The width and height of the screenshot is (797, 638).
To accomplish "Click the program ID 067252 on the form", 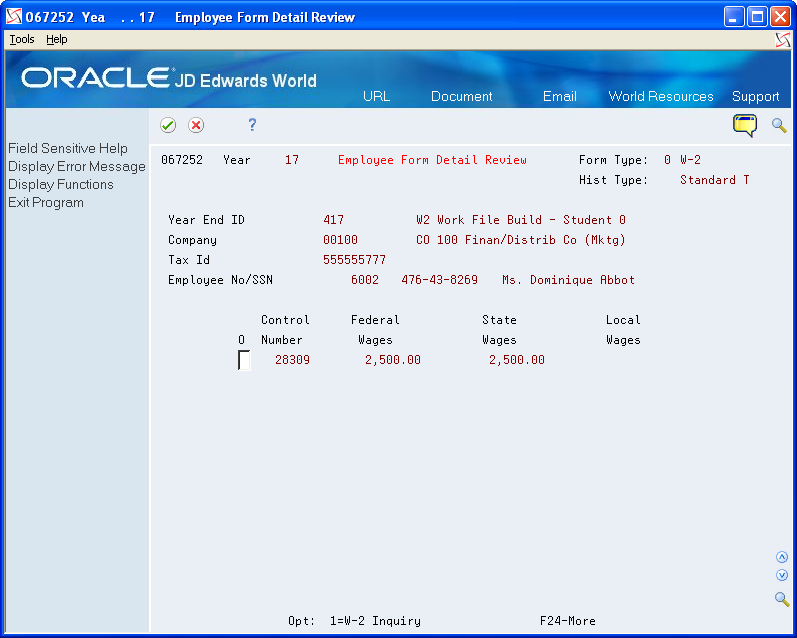I will (182, 160).
